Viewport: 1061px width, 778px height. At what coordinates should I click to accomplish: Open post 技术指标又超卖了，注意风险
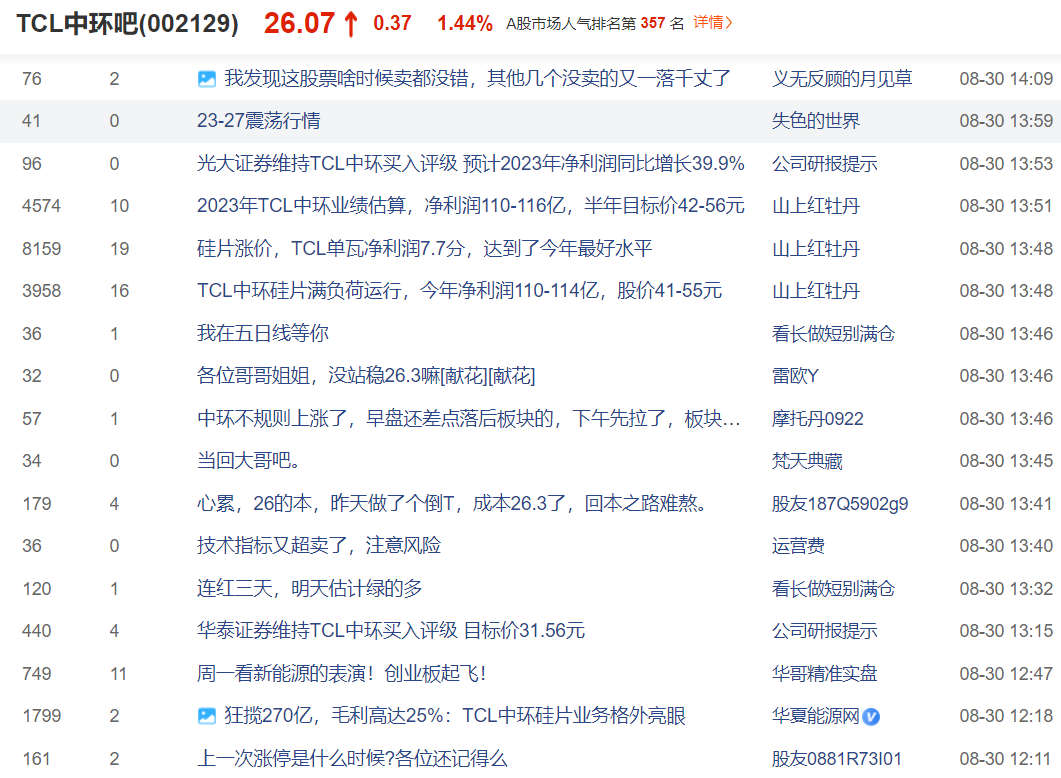318,546
